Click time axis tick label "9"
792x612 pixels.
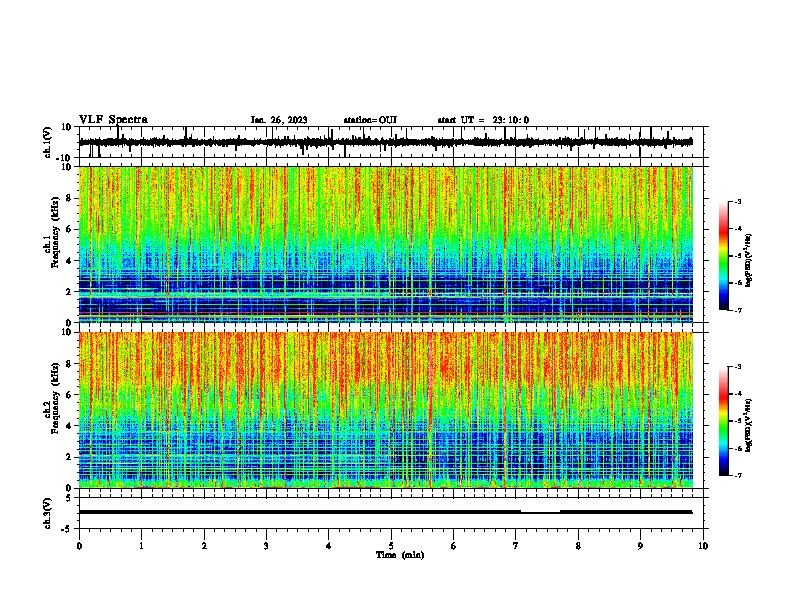pos(640,546)
